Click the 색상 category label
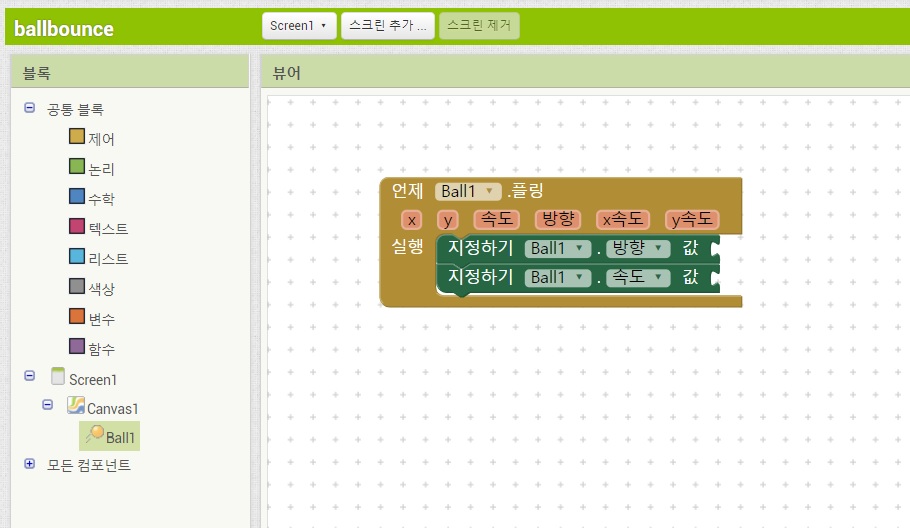 click(x=102, y=289)
